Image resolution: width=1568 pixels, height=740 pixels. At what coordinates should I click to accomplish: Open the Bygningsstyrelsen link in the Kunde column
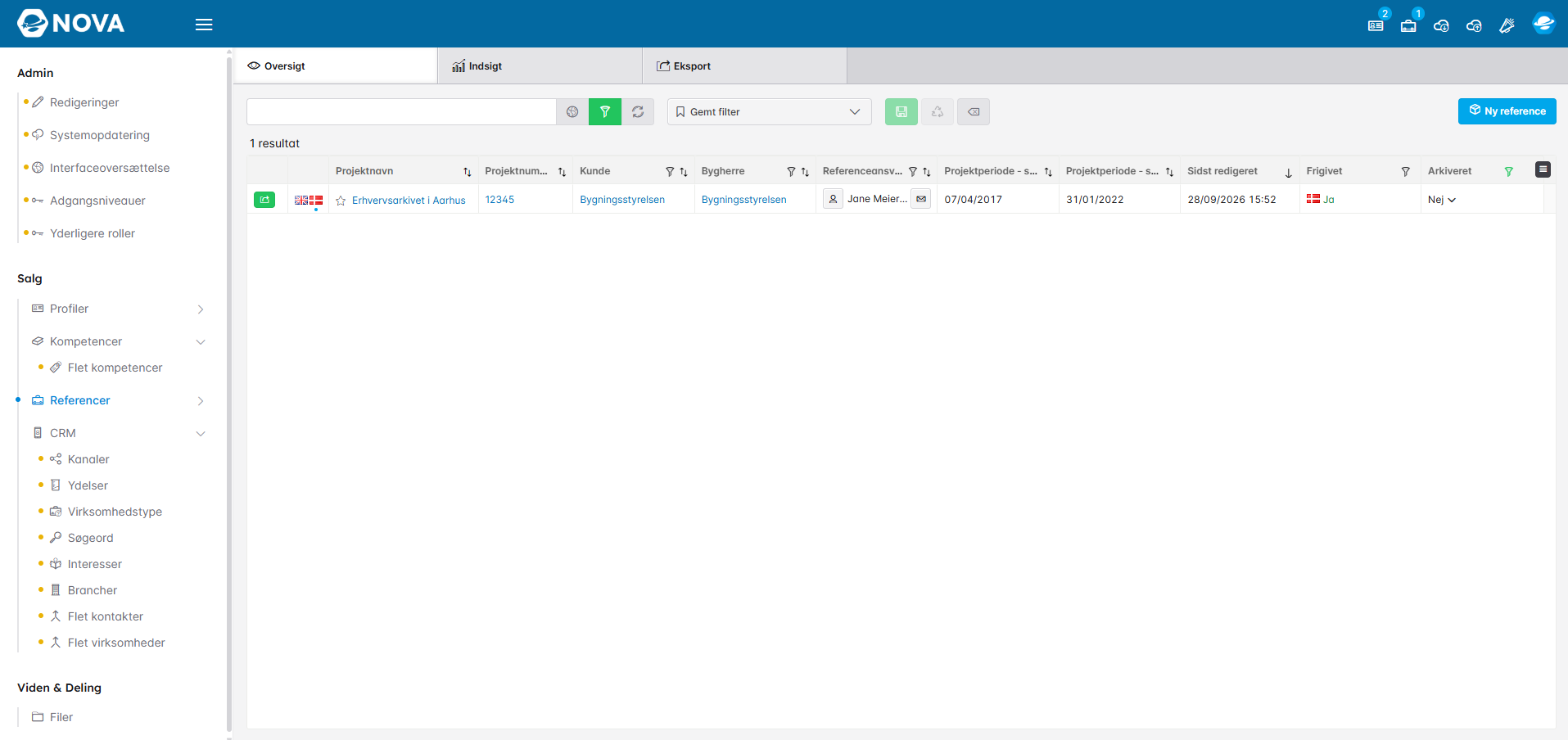622,200
